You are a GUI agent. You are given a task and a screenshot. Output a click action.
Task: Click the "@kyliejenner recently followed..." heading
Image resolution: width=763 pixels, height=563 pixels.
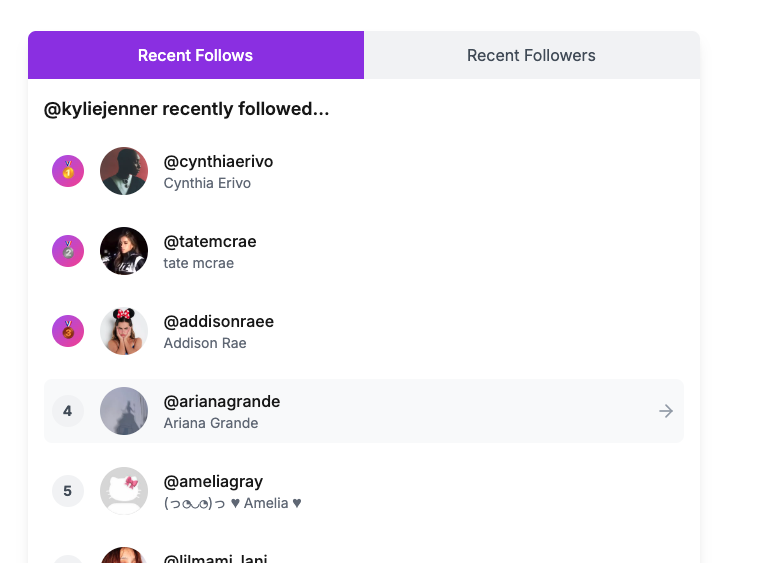point(187,109)
